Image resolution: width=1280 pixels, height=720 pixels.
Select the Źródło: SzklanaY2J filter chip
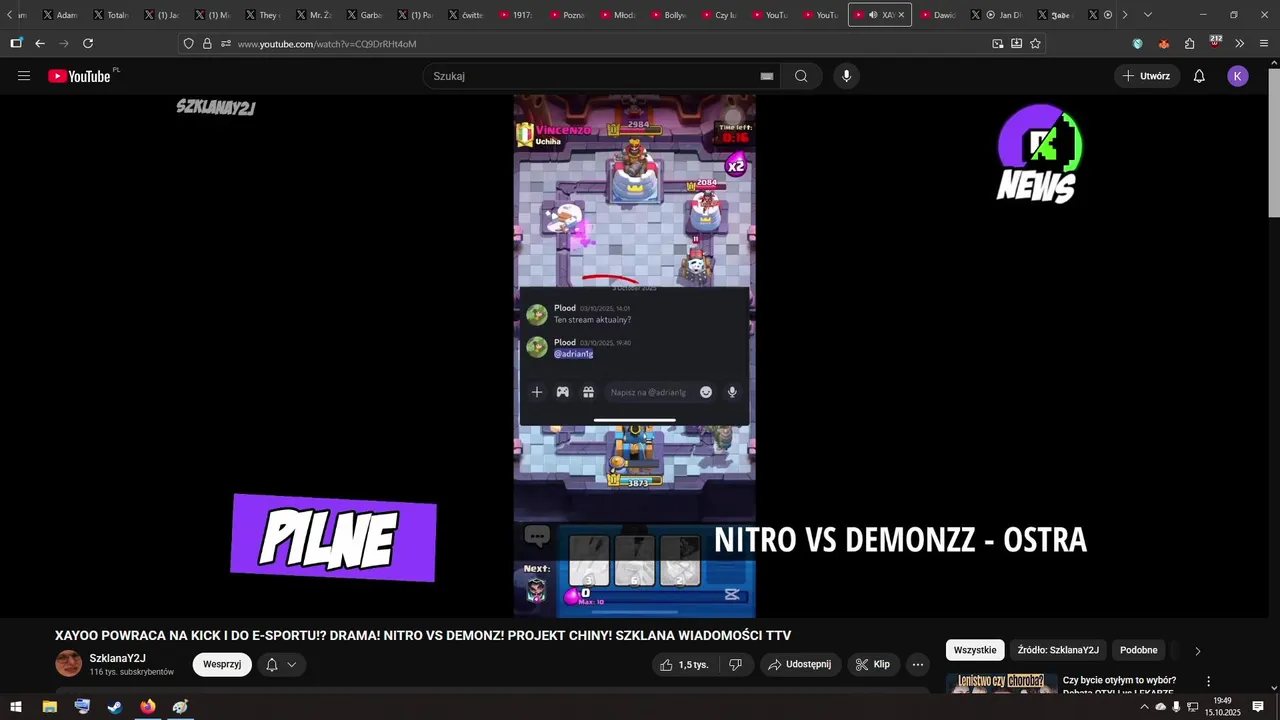pos(1058,650)
